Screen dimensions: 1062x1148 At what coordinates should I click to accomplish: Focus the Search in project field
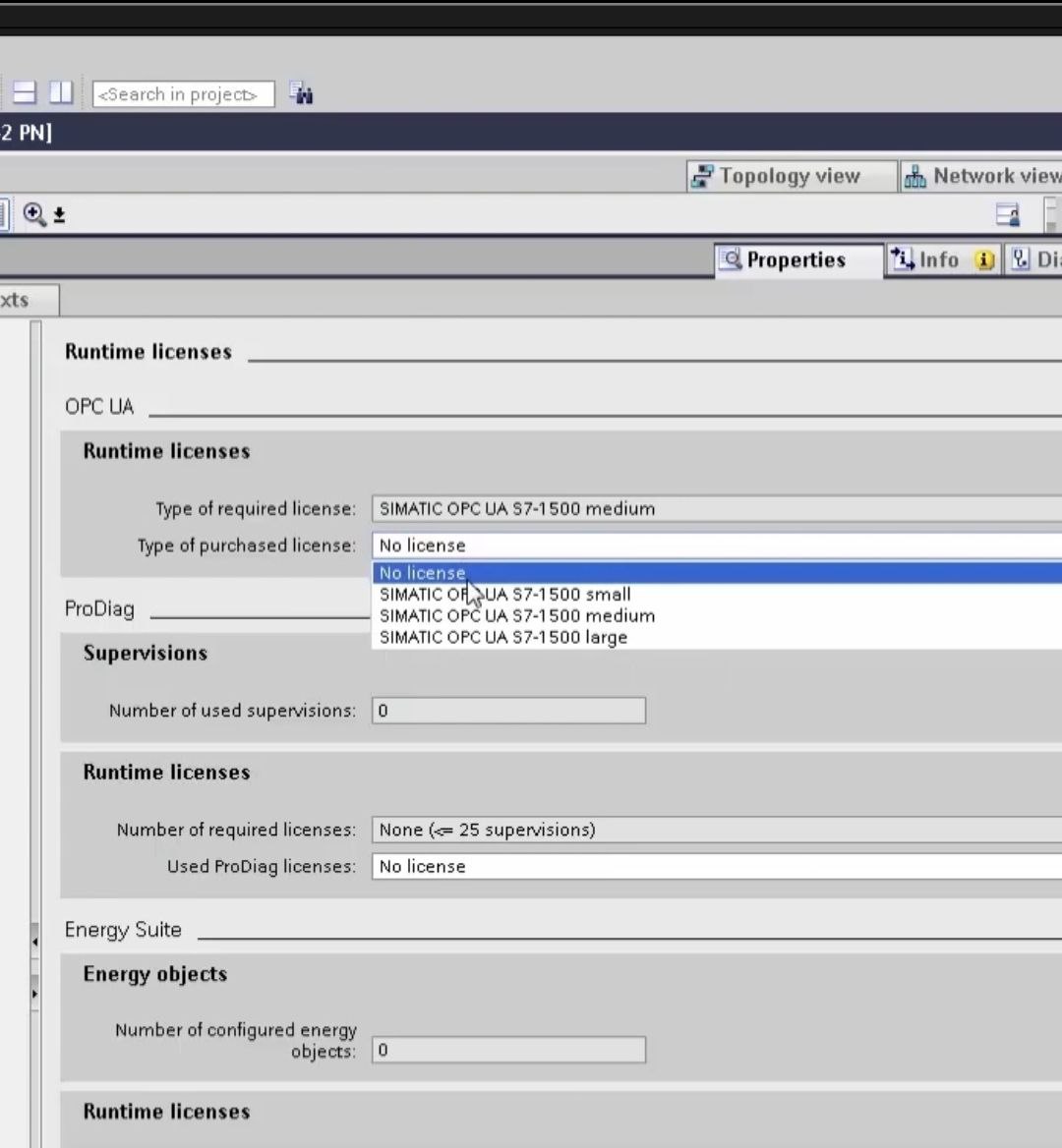point(184,93)
